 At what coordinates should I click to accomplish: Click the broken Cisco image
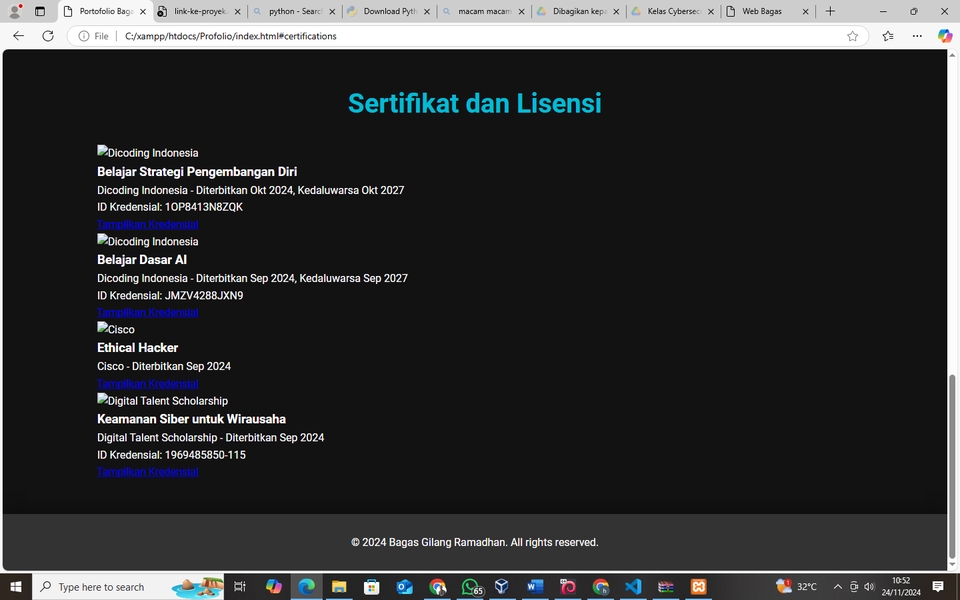point(116,329)
